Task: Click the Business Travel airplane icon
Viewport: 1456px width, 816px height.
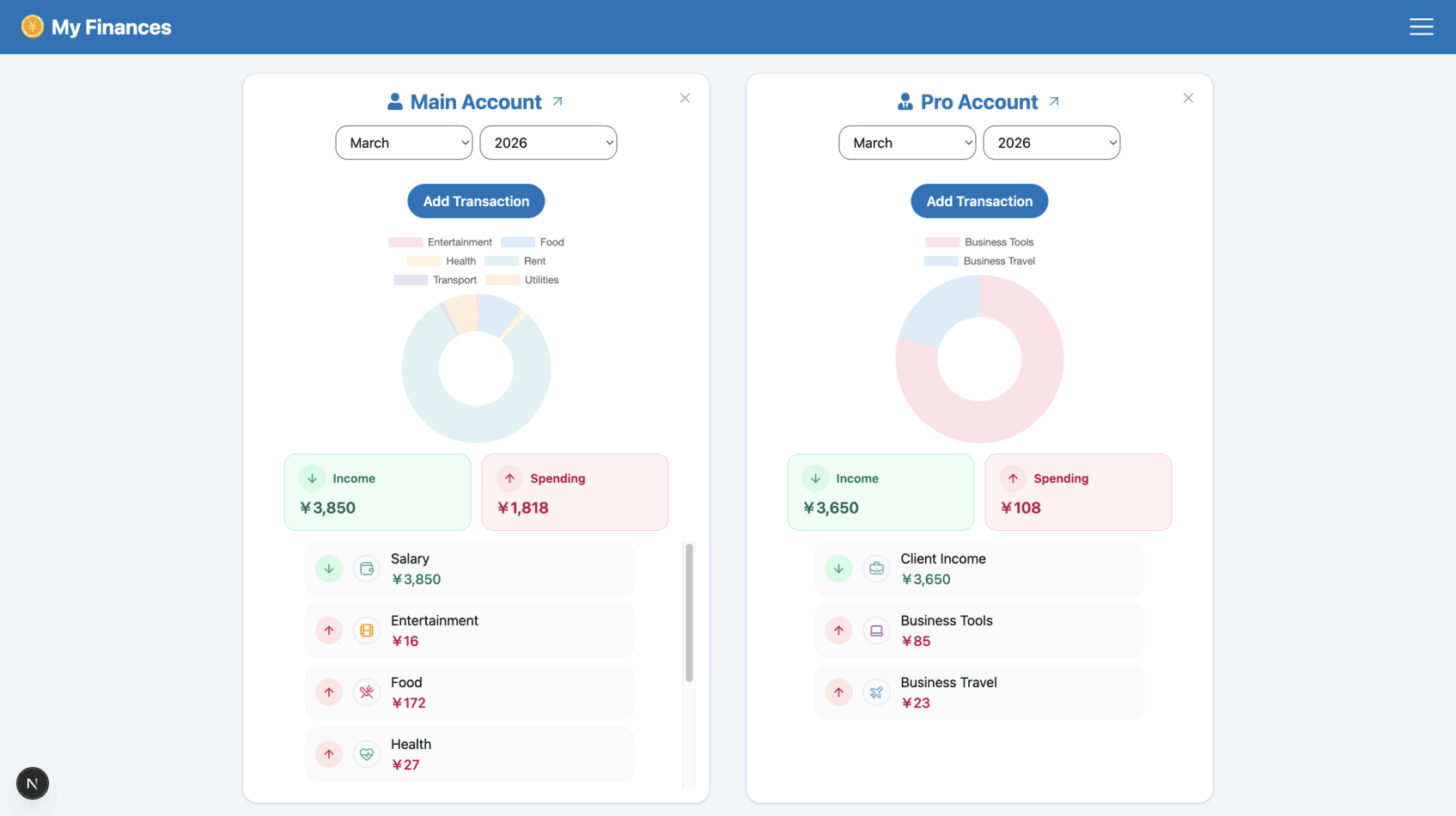Action: 876,692
